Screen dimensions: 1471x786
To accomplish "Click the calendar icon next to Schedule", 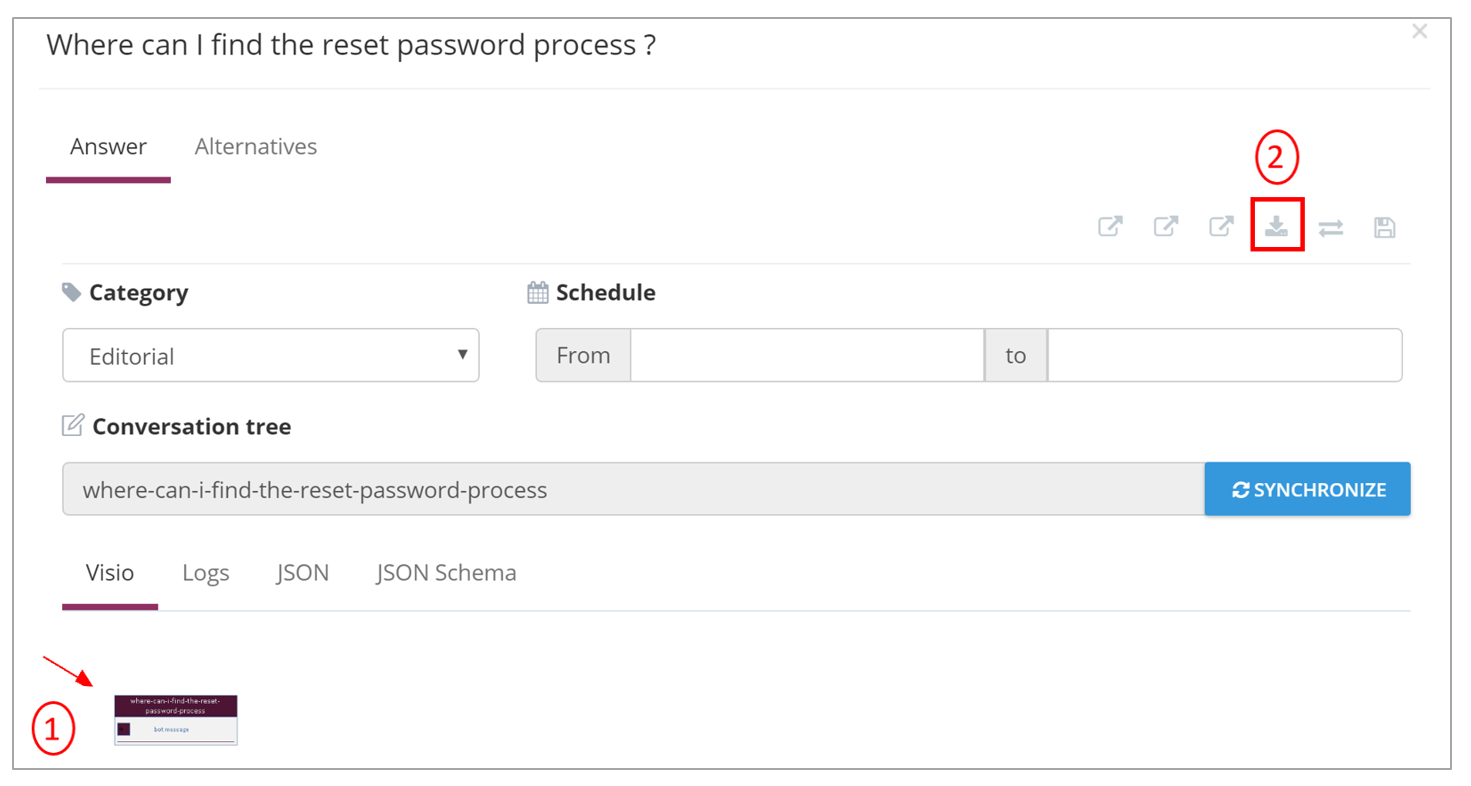I will (538, 293).
